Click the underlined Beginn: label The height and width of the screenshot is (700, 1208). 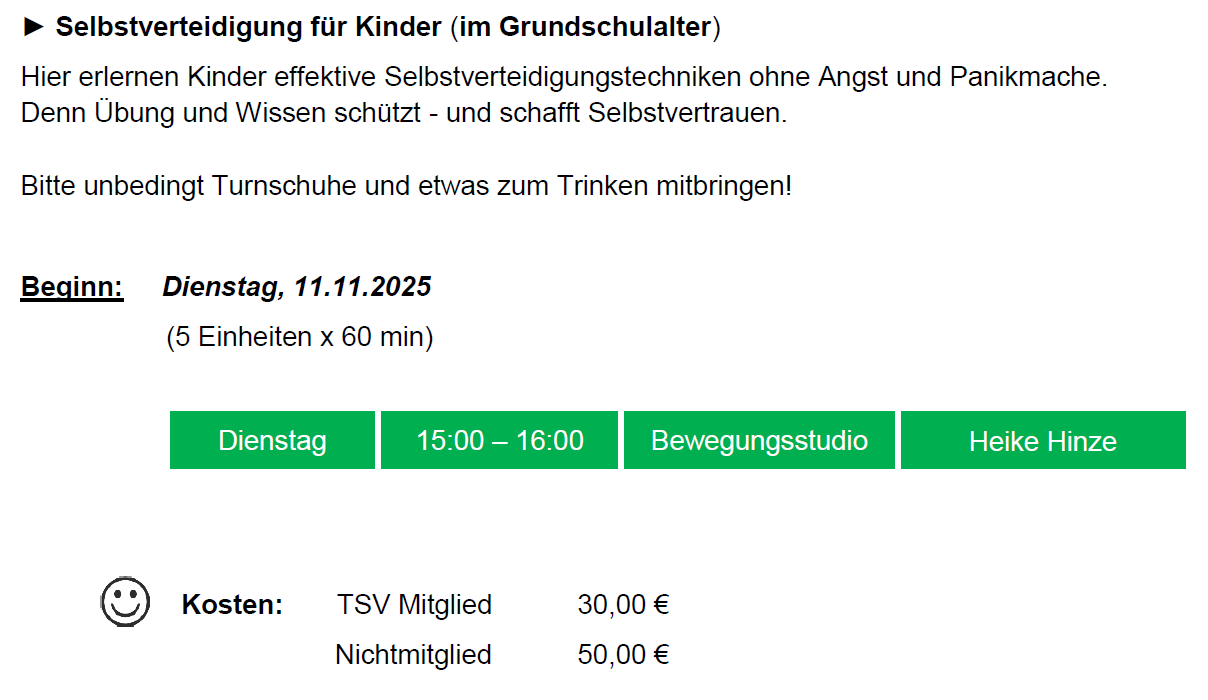(x=72, y=288)
